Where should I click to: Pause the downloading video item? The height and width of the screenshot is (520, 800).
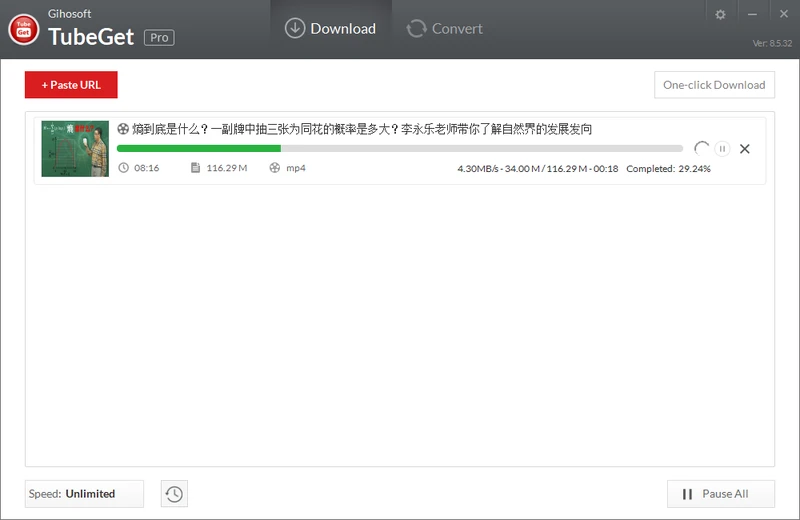pos(722,148)
